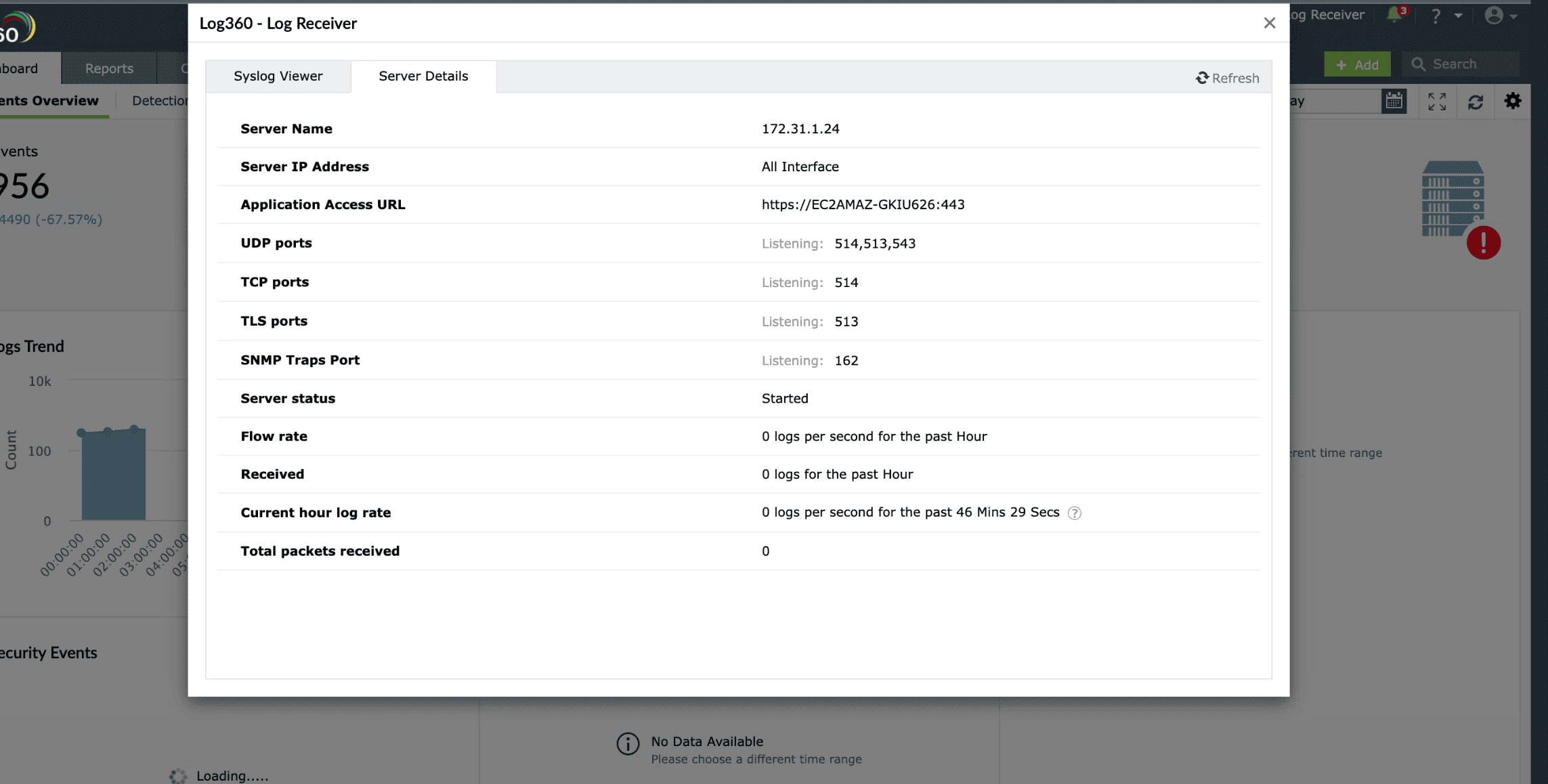Screen dimensions: 1548x784
Task: Switch to the Syslog Viewer tab
Action: [x=278, y=77]
